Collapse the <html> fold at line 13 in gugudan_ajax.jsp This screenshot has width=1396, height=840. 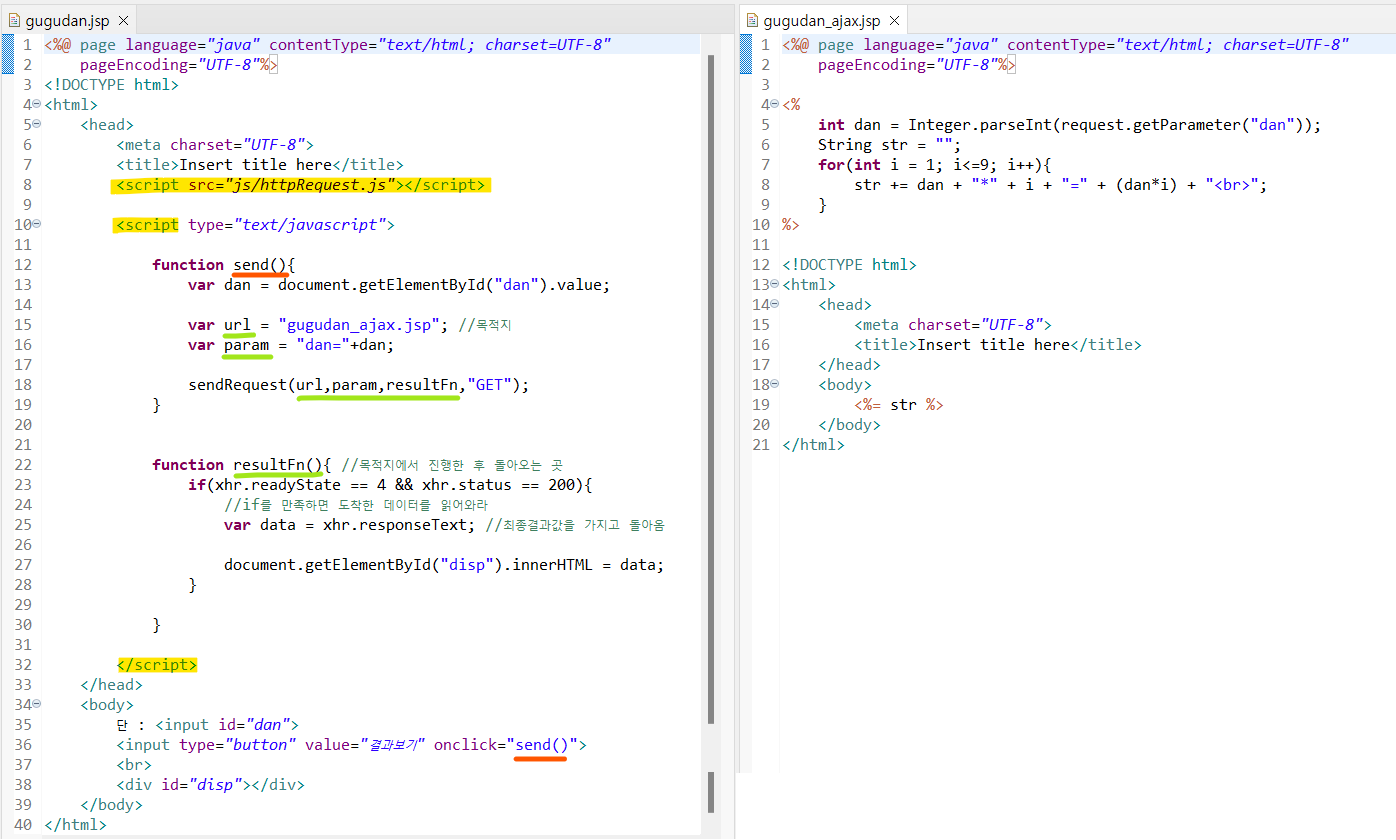pyautogui.click(x=775, y=284)
